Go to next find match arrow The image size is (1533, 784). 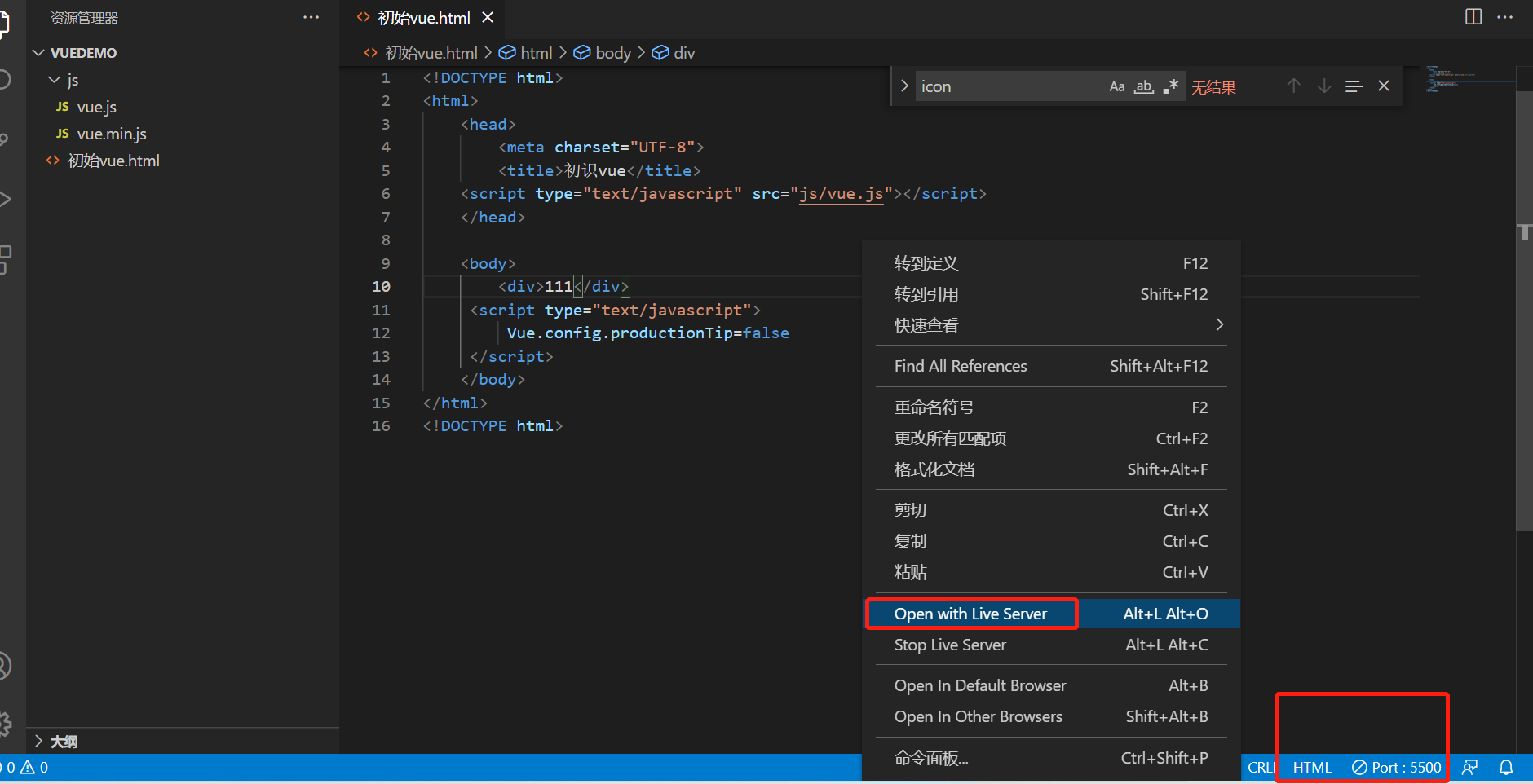(1324, 86)
